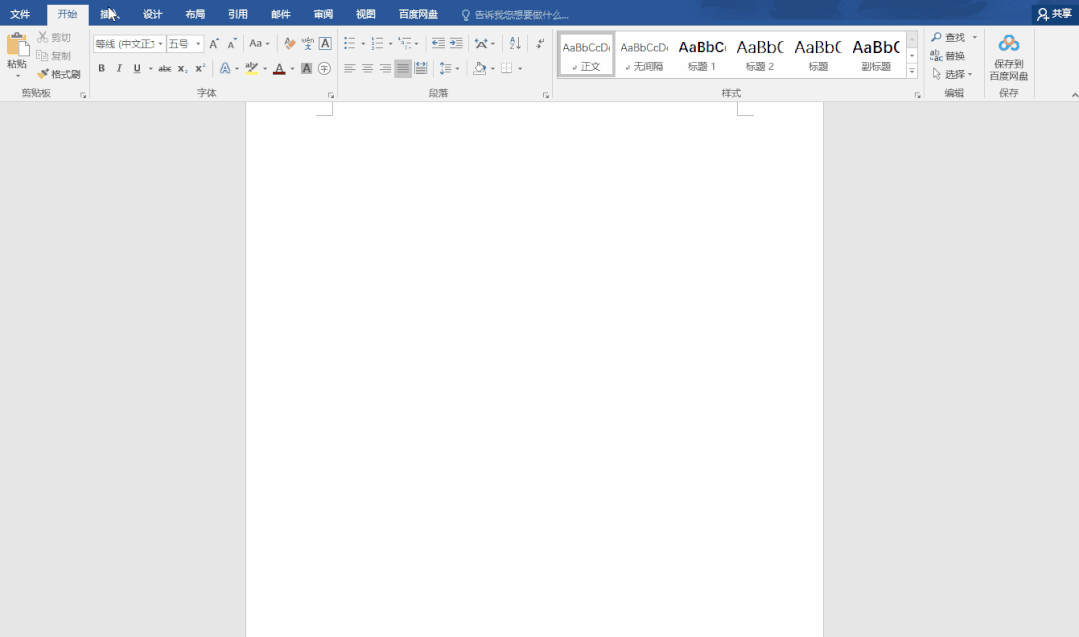This screenshot has width=1079, height=637.
Task: Click the clear formatting eraser icon
Action: click(290, 44)
